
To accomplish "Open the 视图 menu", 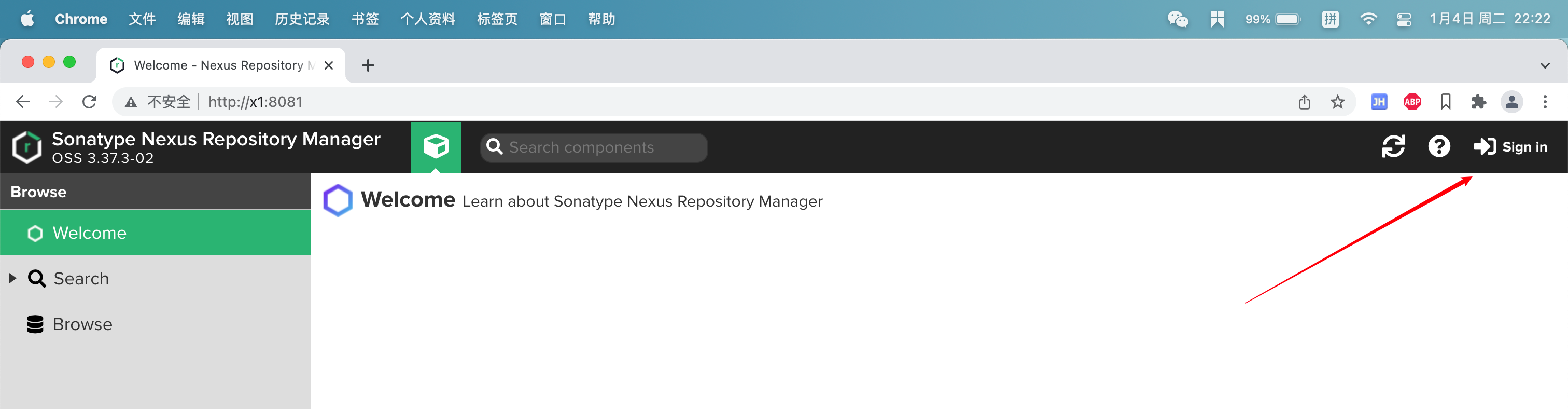I will point(239,19).
